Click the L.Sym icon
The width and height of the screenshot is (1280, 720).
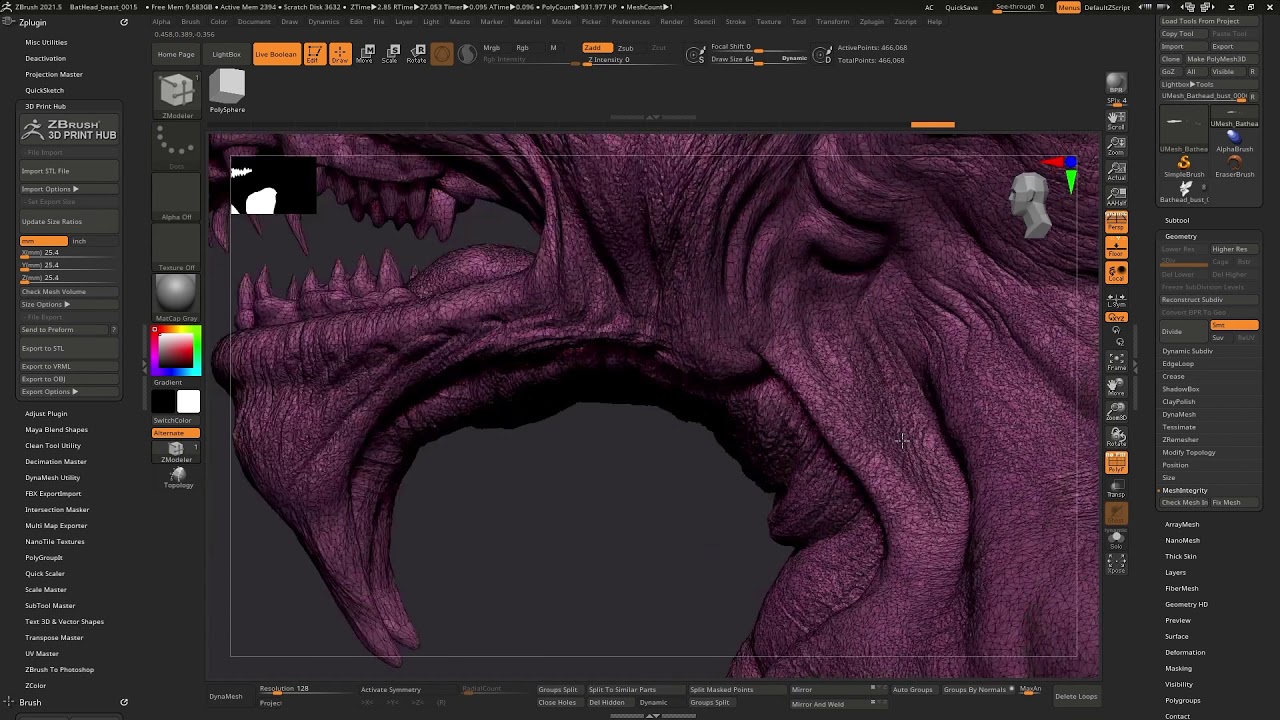(x=1116, y=299)
